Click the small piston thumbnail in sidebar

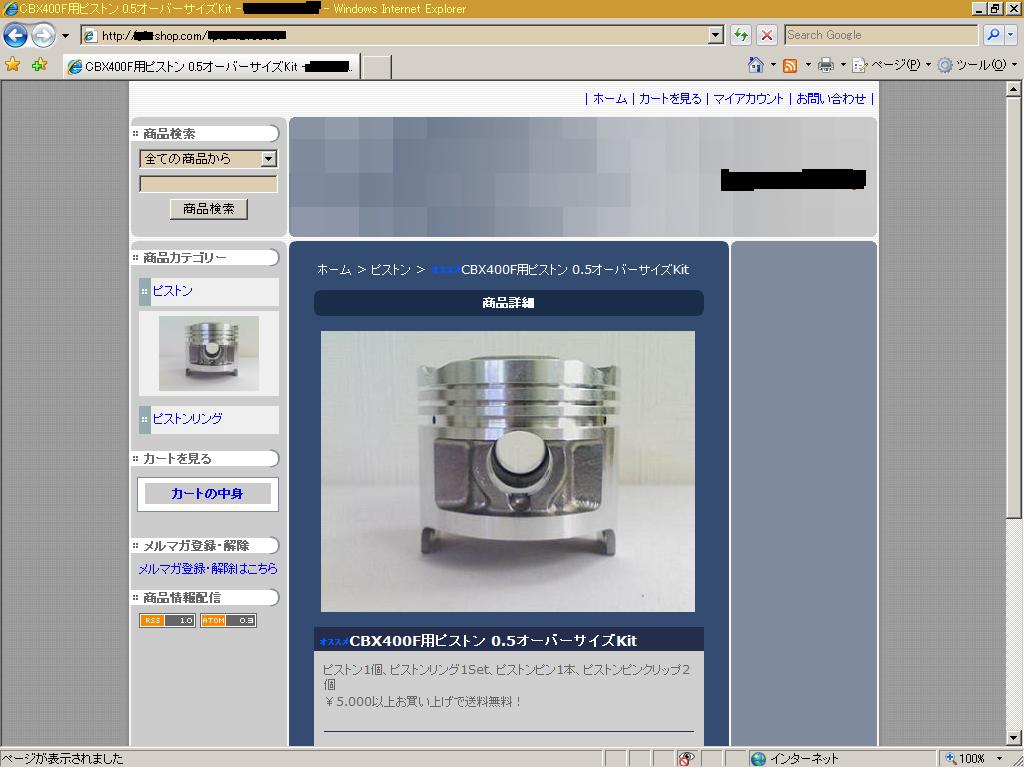click(x=208, y=353)
